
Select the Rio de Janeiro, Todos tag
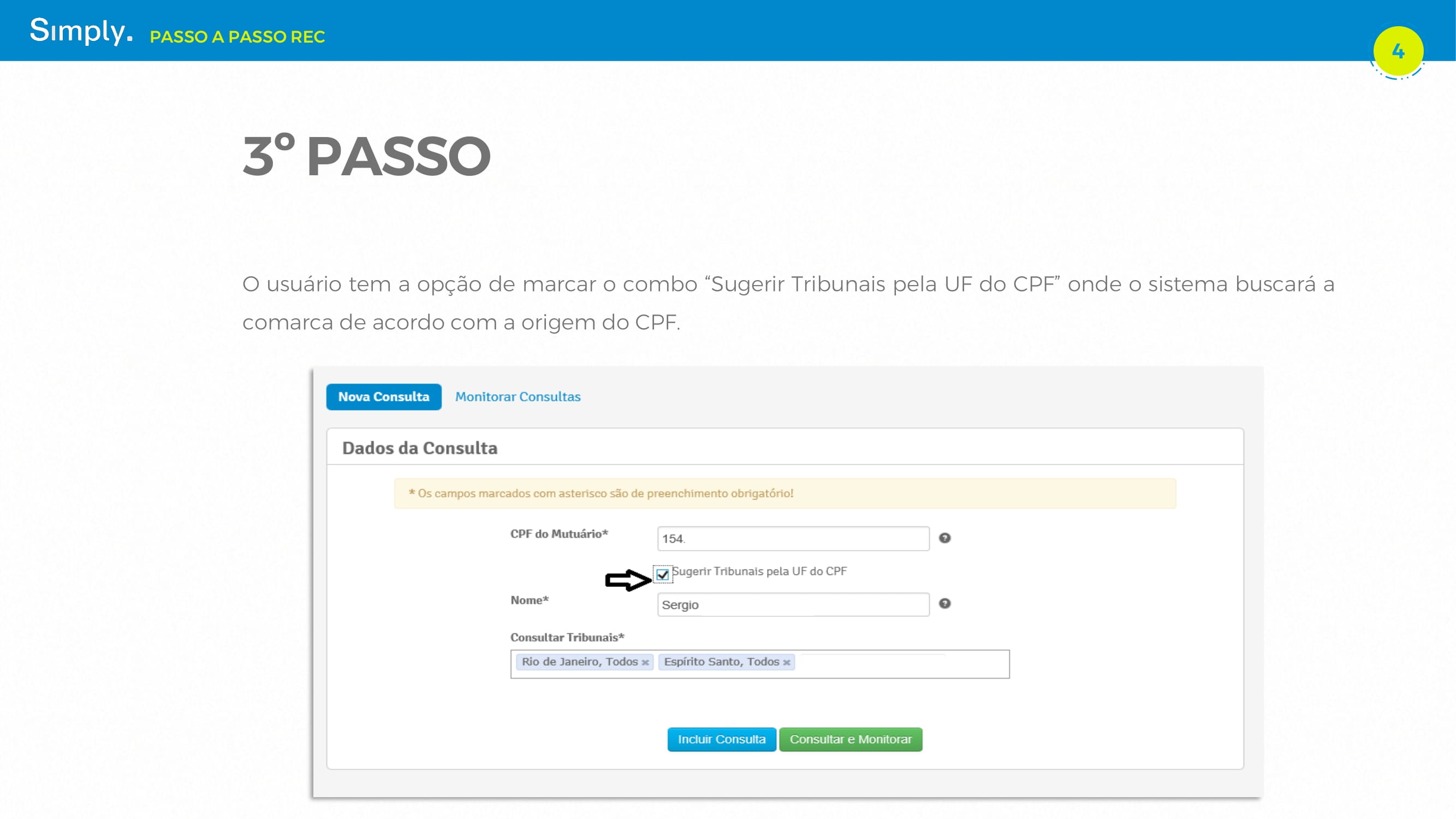[579, 662]
